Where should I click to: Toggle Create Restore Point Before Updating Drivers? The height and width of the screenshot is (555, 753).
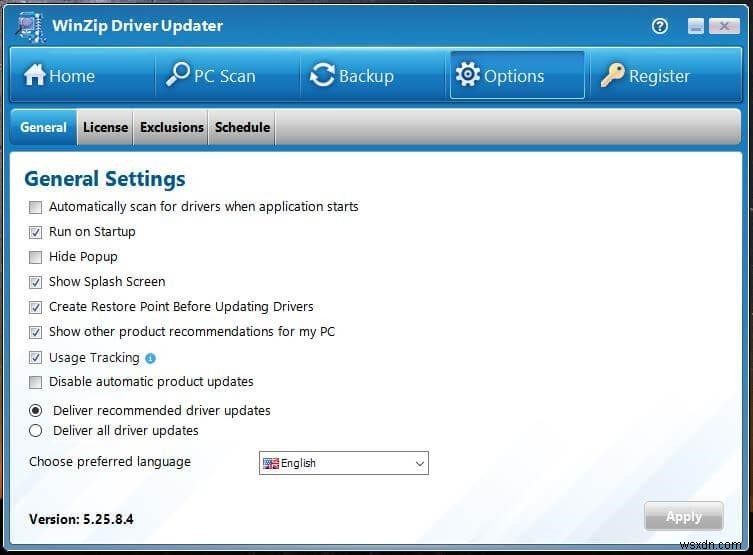tap(36, 307)
